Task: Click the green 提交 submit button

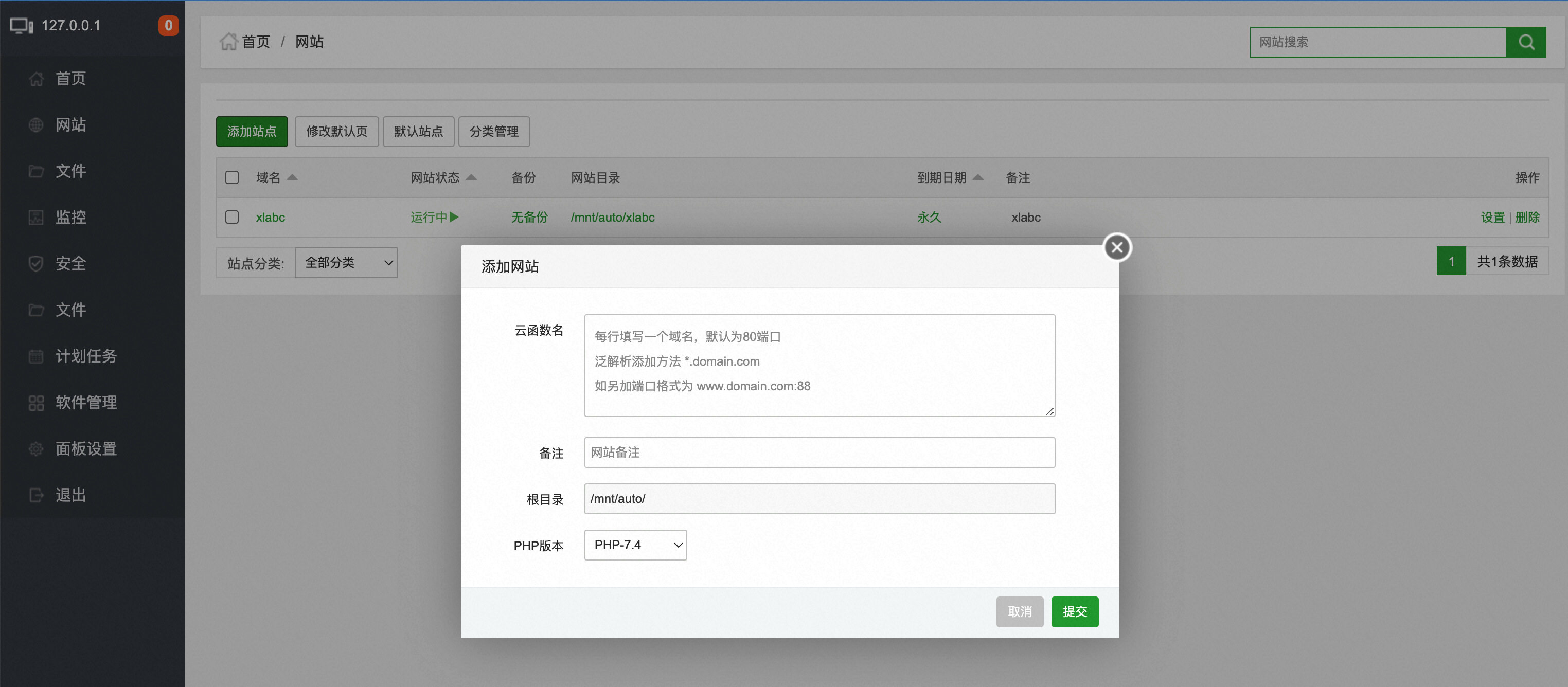Action: coord(1074,611)
